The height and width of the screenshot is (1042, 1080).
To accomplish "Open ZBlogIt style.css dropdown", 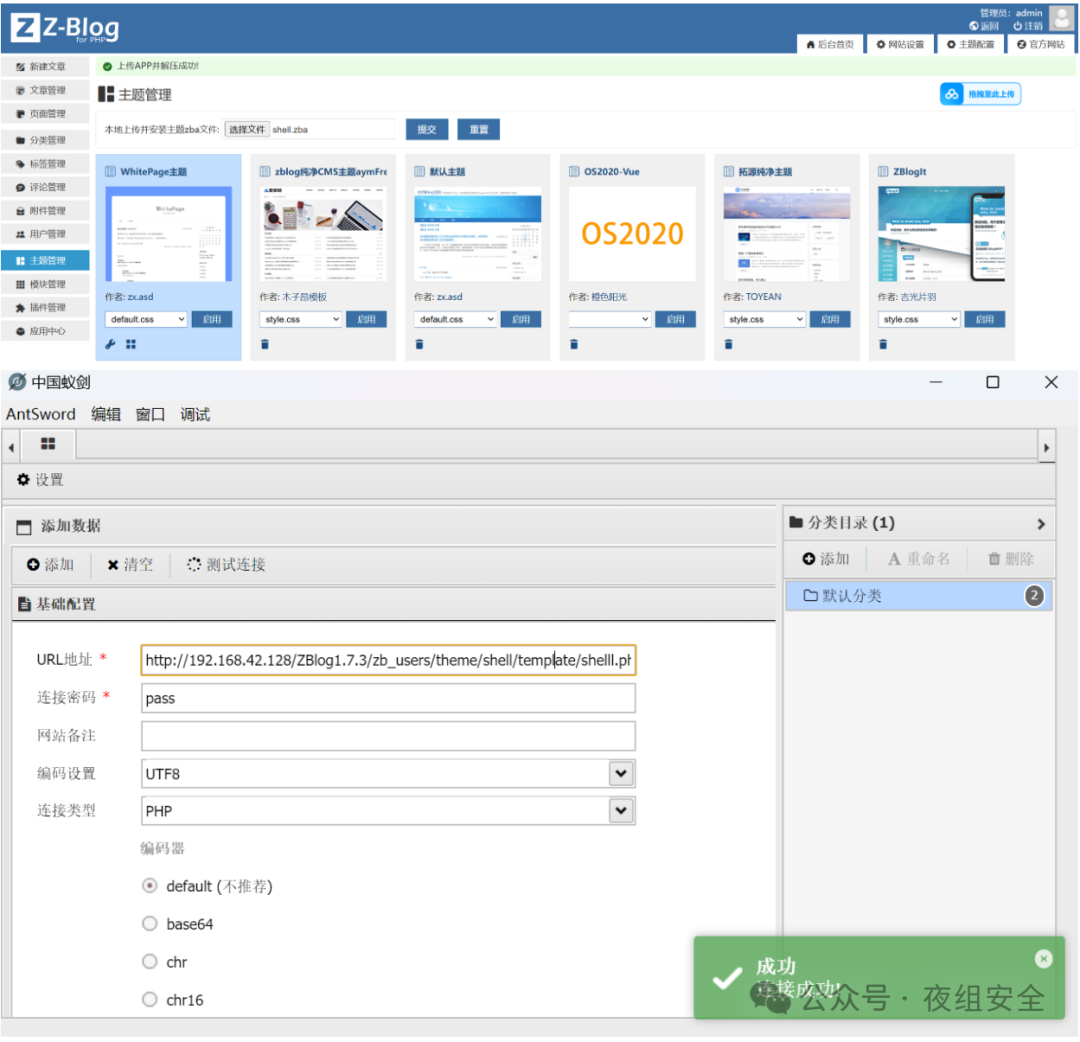I will pyautogui.click(x=919, y=320).
